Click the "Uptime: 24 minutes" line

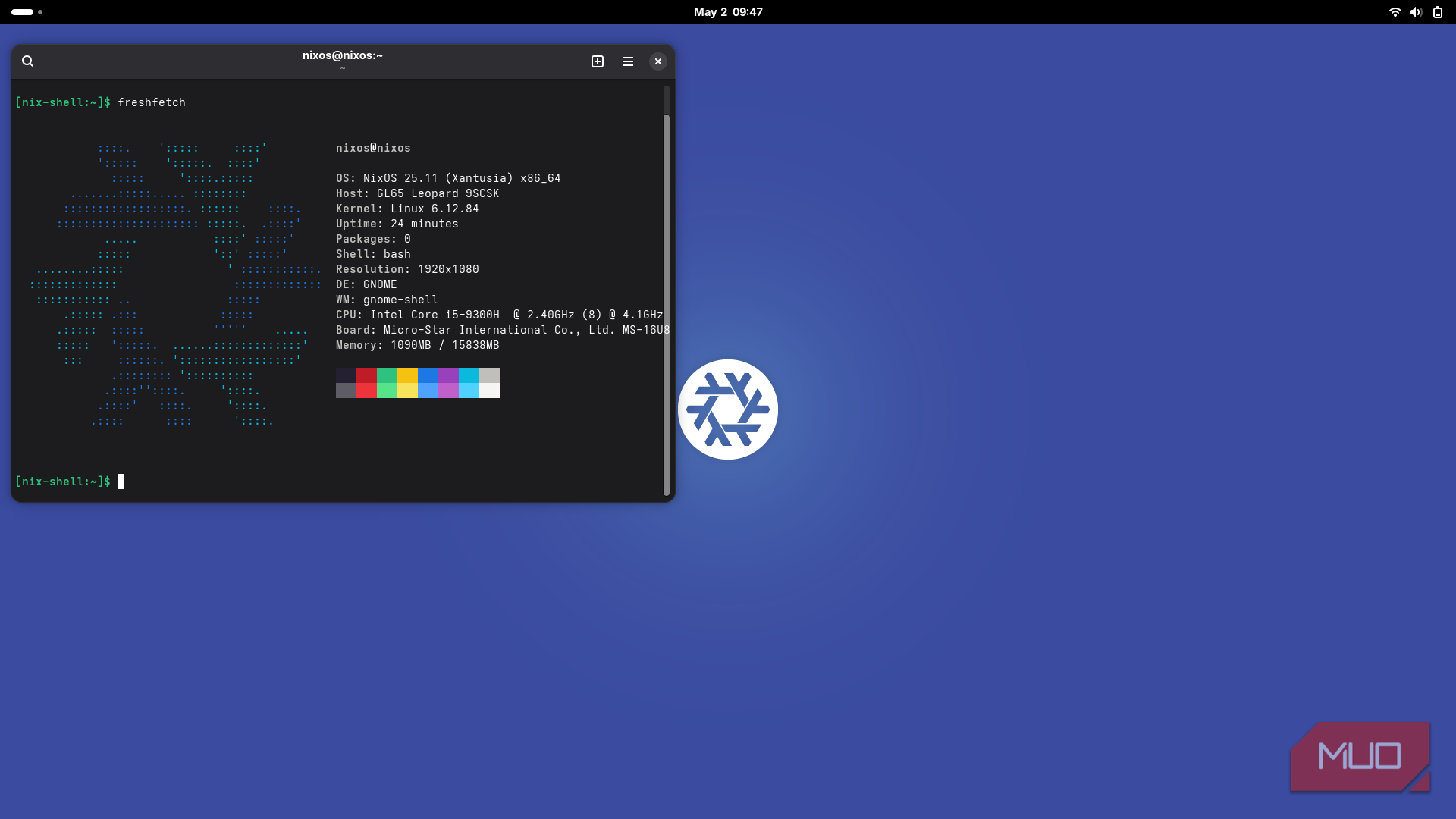click(397, 224)
